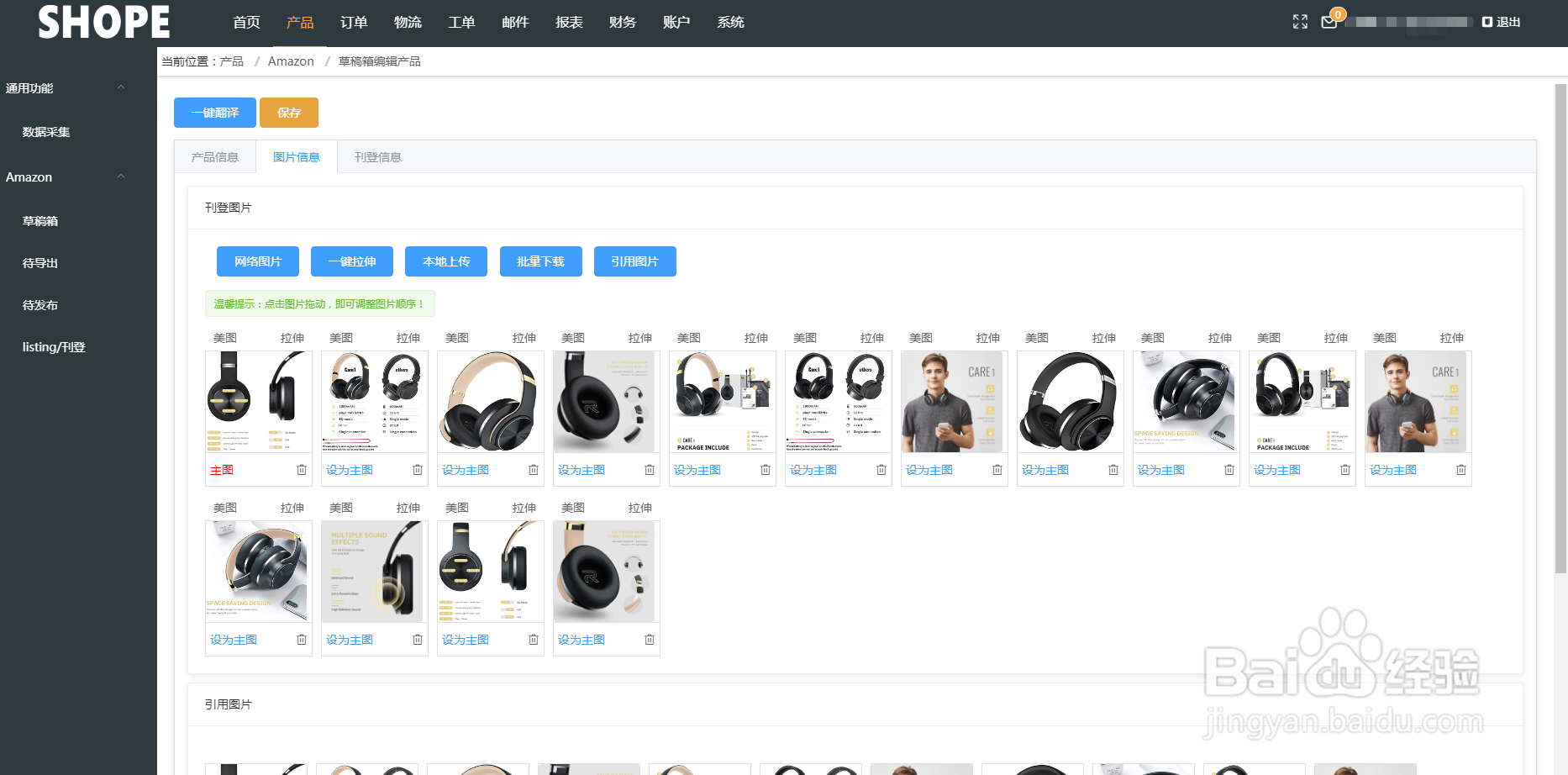Click trash icon of fifth image in first row
Screen dimensions: 1568x775
pos(766,470)
